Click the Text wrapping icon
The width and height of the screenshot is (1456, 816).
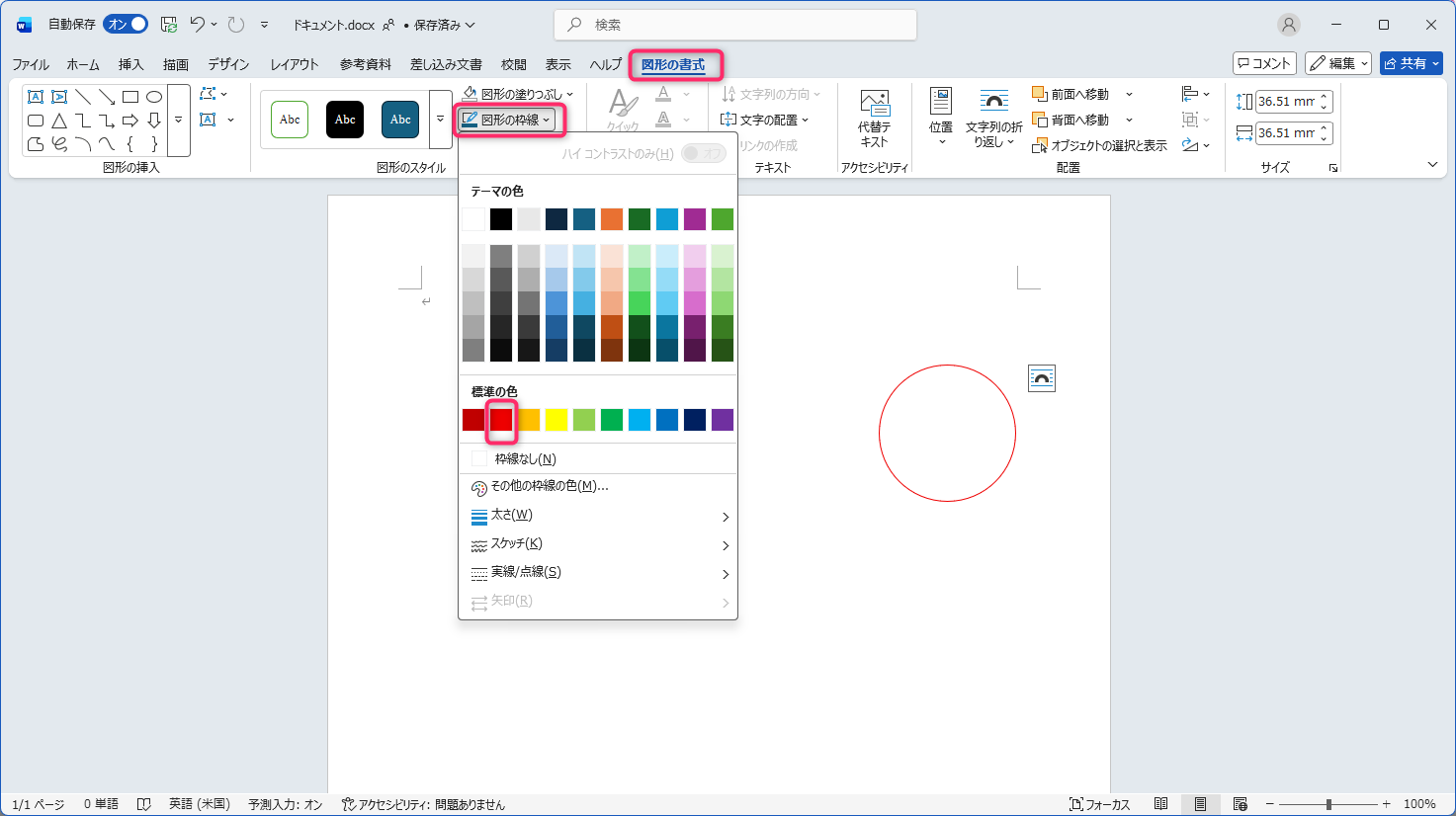click(993, 117)
